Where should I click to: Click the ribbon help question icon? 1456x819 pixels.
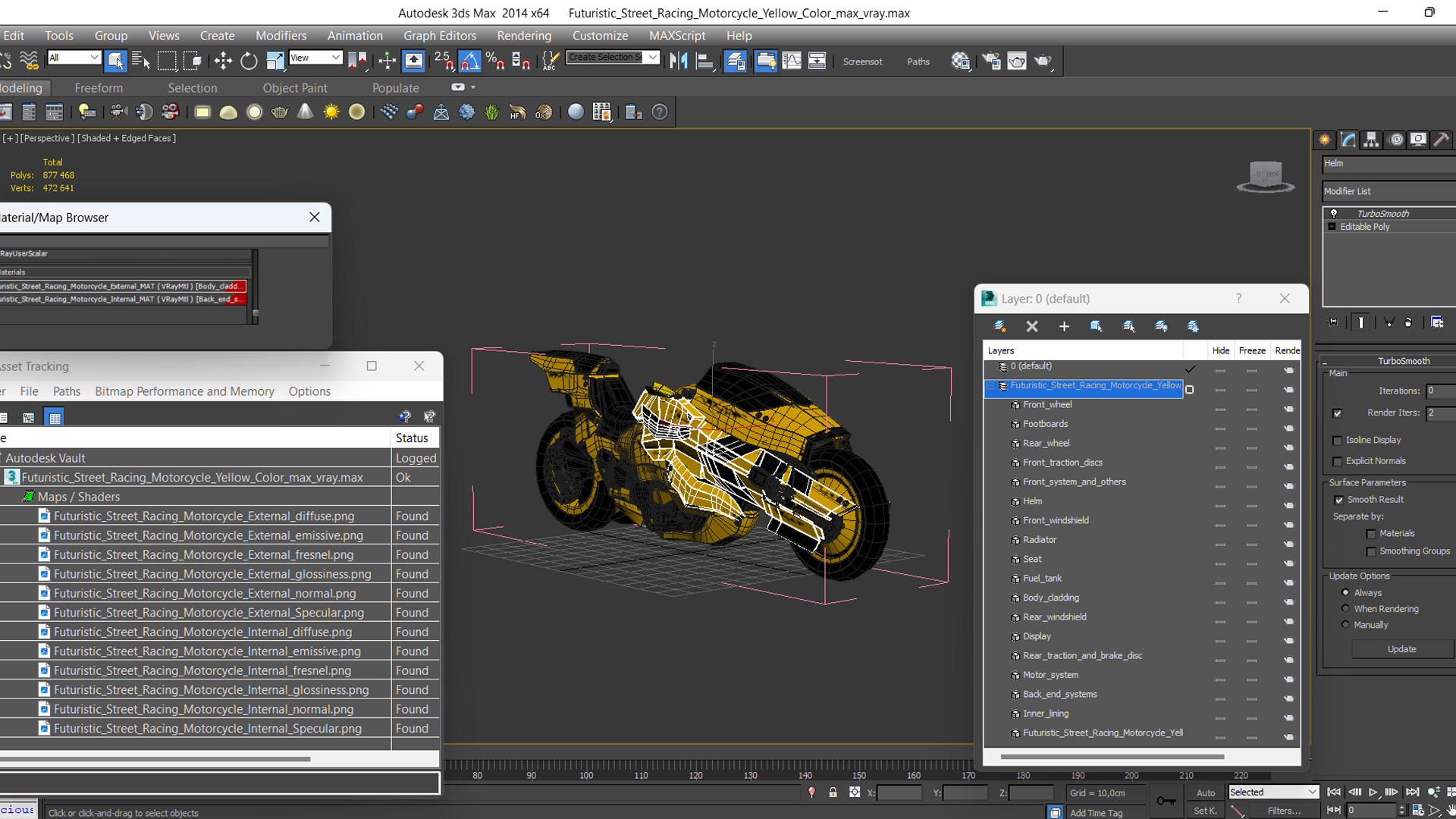pos(660,112)
